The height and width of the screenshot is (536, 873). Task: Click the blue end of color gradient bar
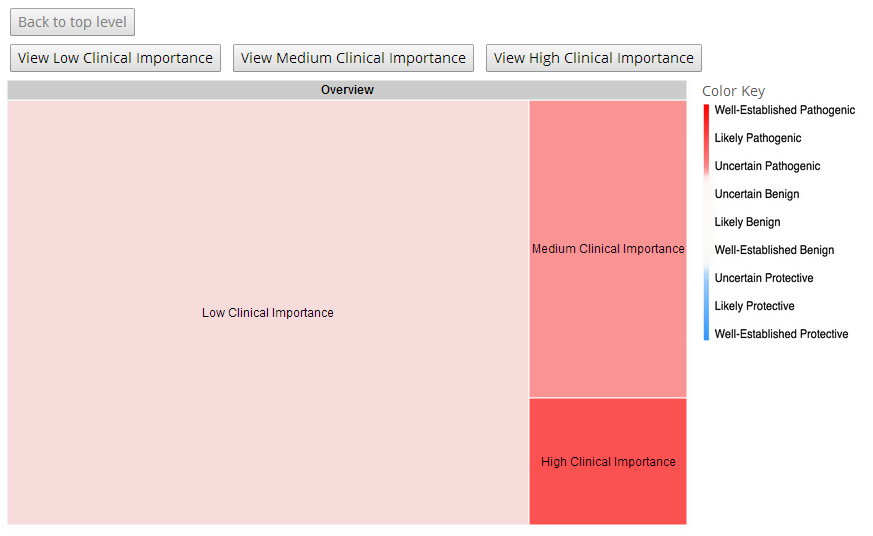click(707, 334)
